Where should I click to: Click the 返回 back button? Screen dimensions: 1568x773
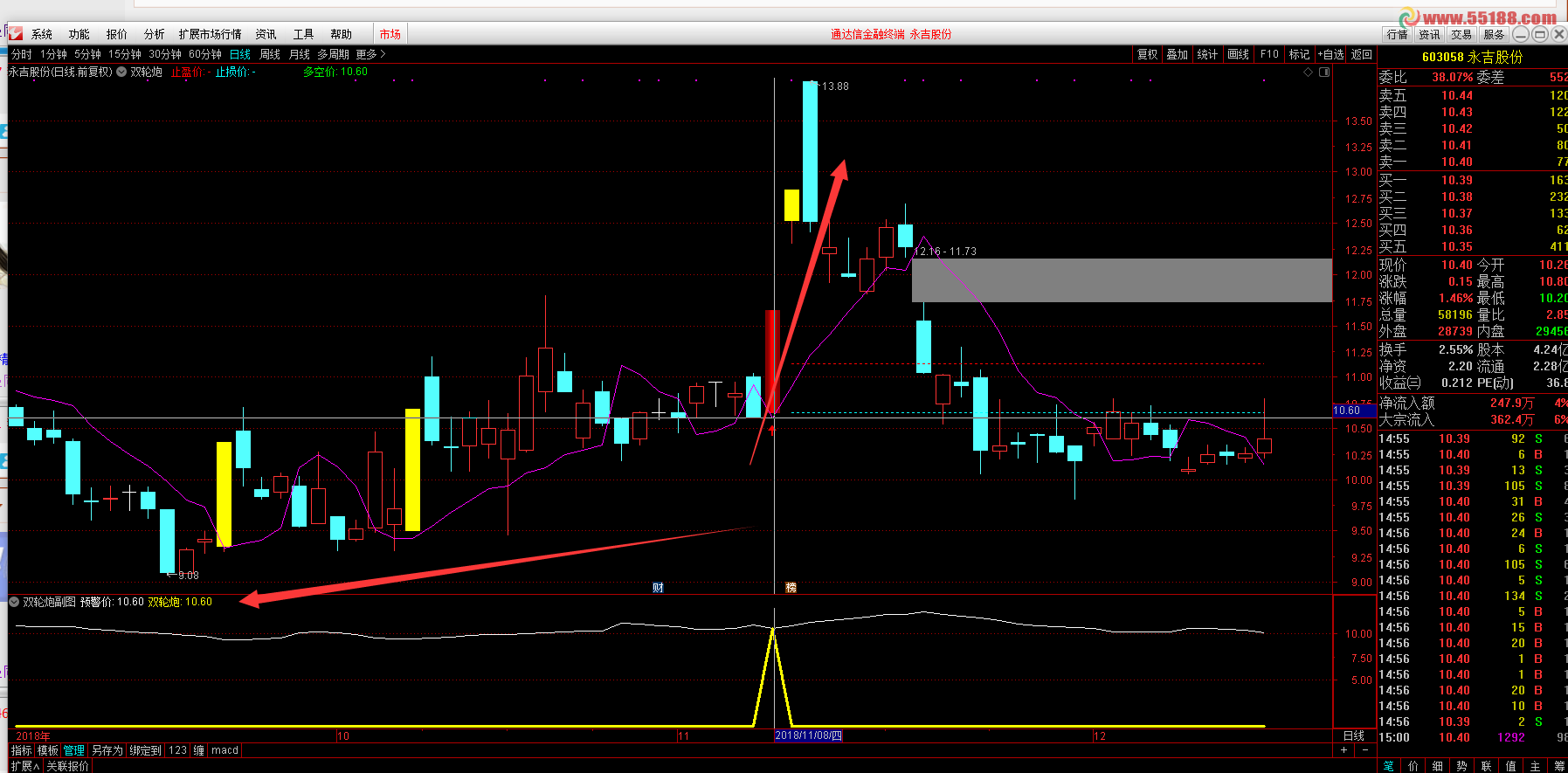[x=1362, y=54]
